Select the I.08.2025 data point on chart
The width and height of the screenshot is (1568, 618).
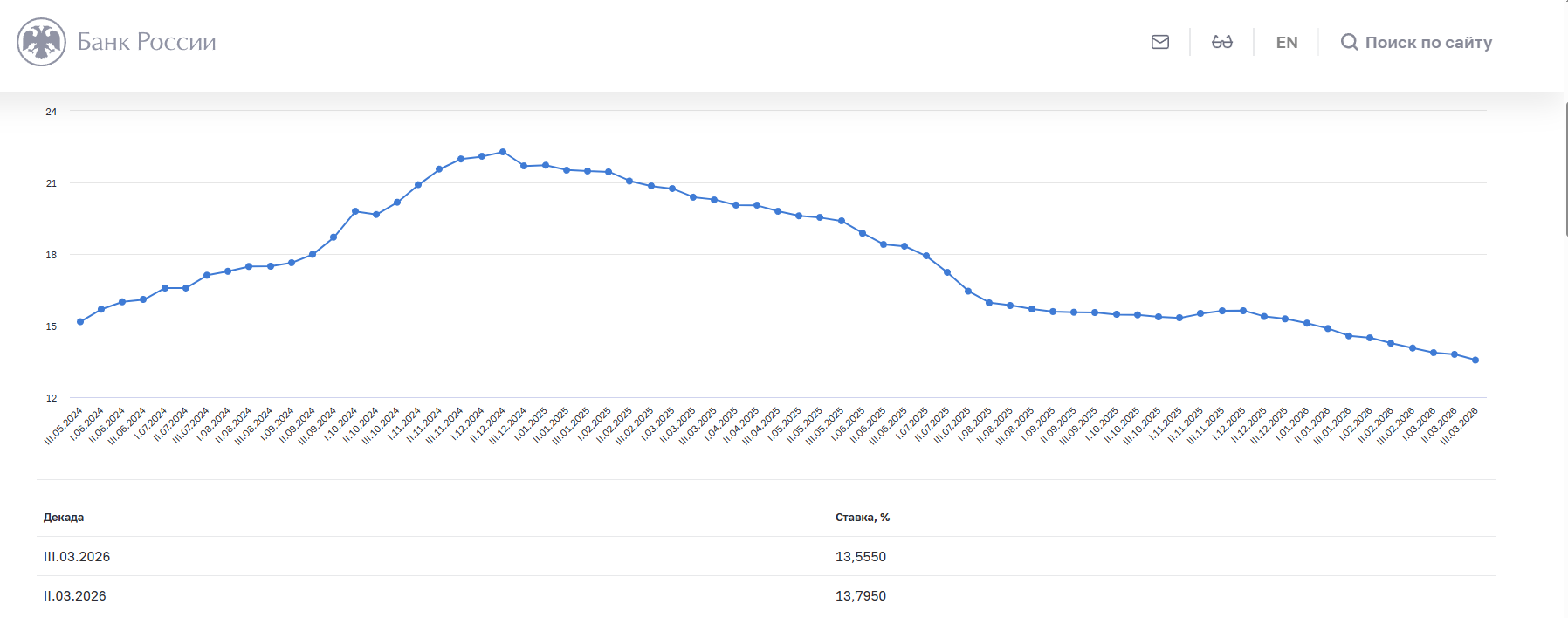989,303
